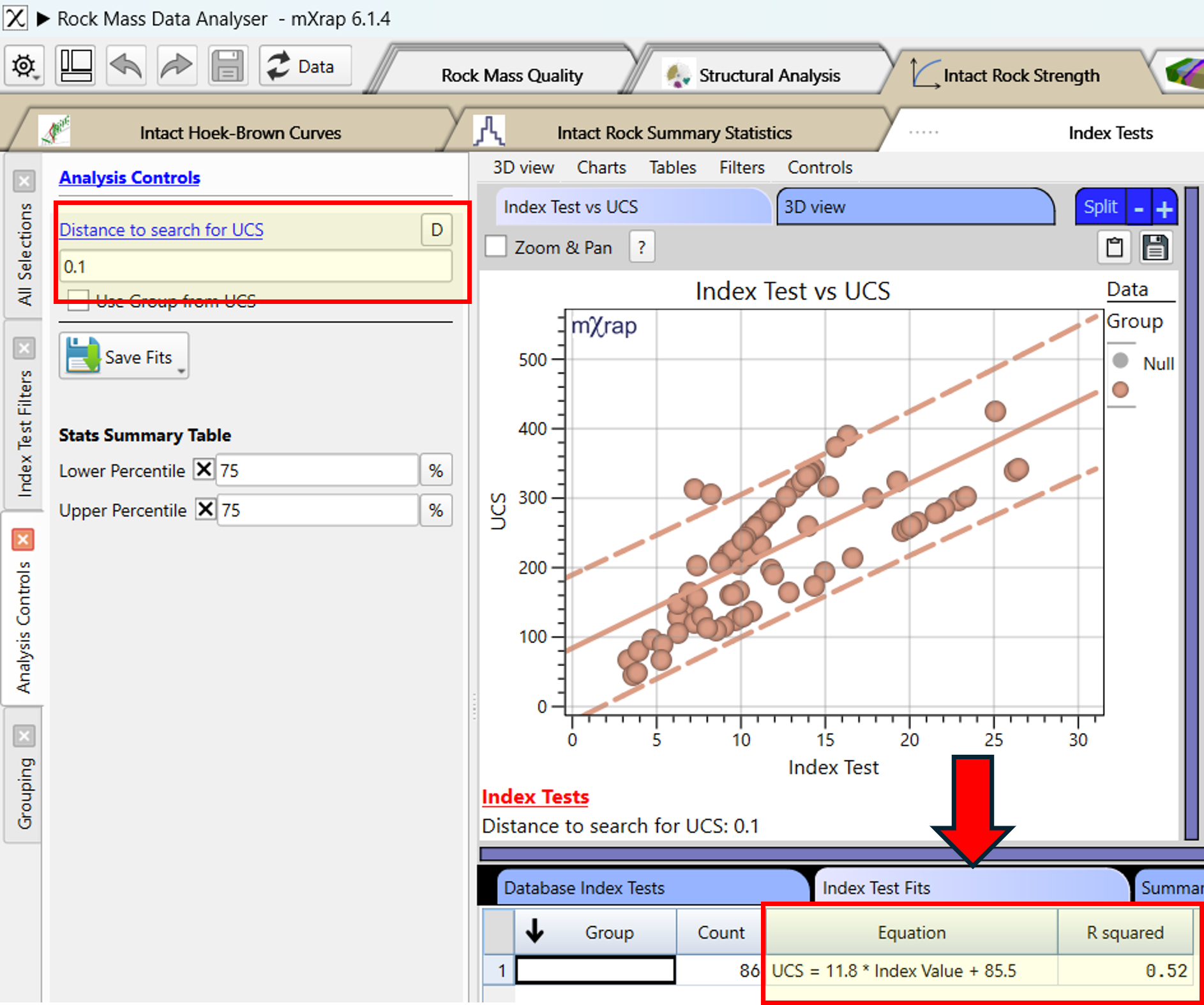Screen dimensions: 1204x1005
Task: Click the plus icon beside Split
Action: 1164,208
